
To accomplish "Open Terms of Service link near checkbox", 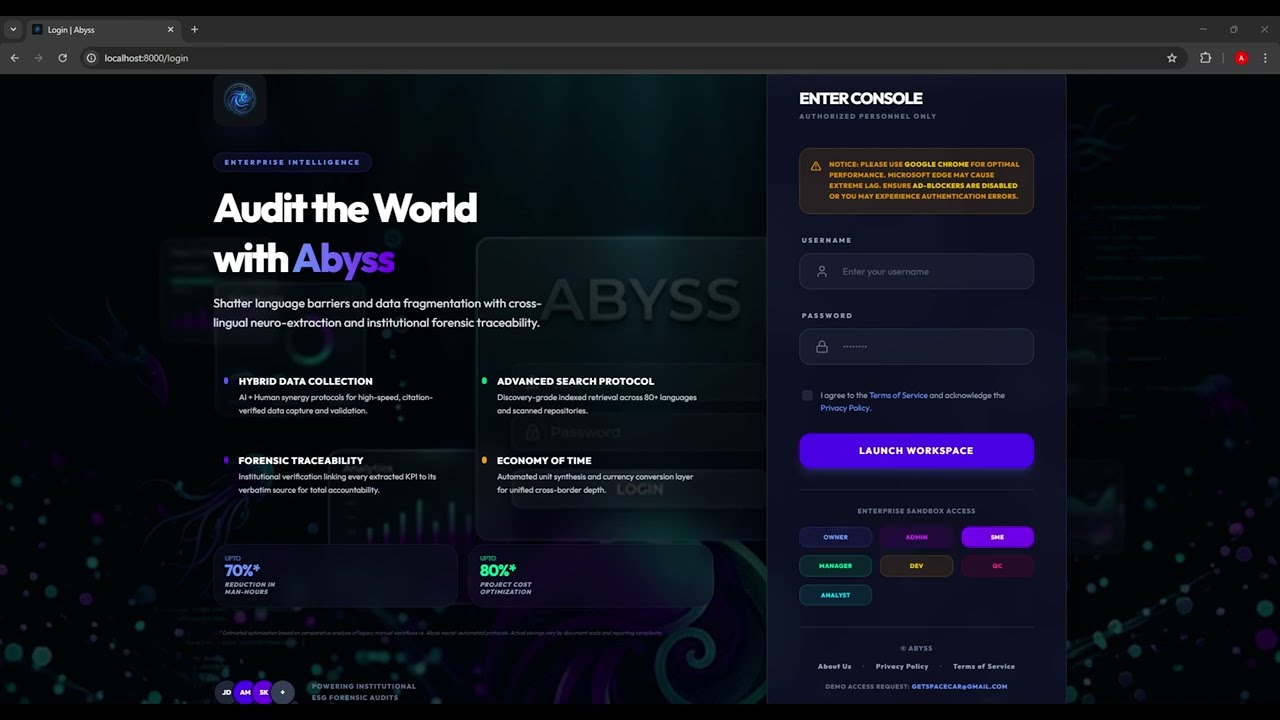I will pyautogui.click(x=898, y=395).
